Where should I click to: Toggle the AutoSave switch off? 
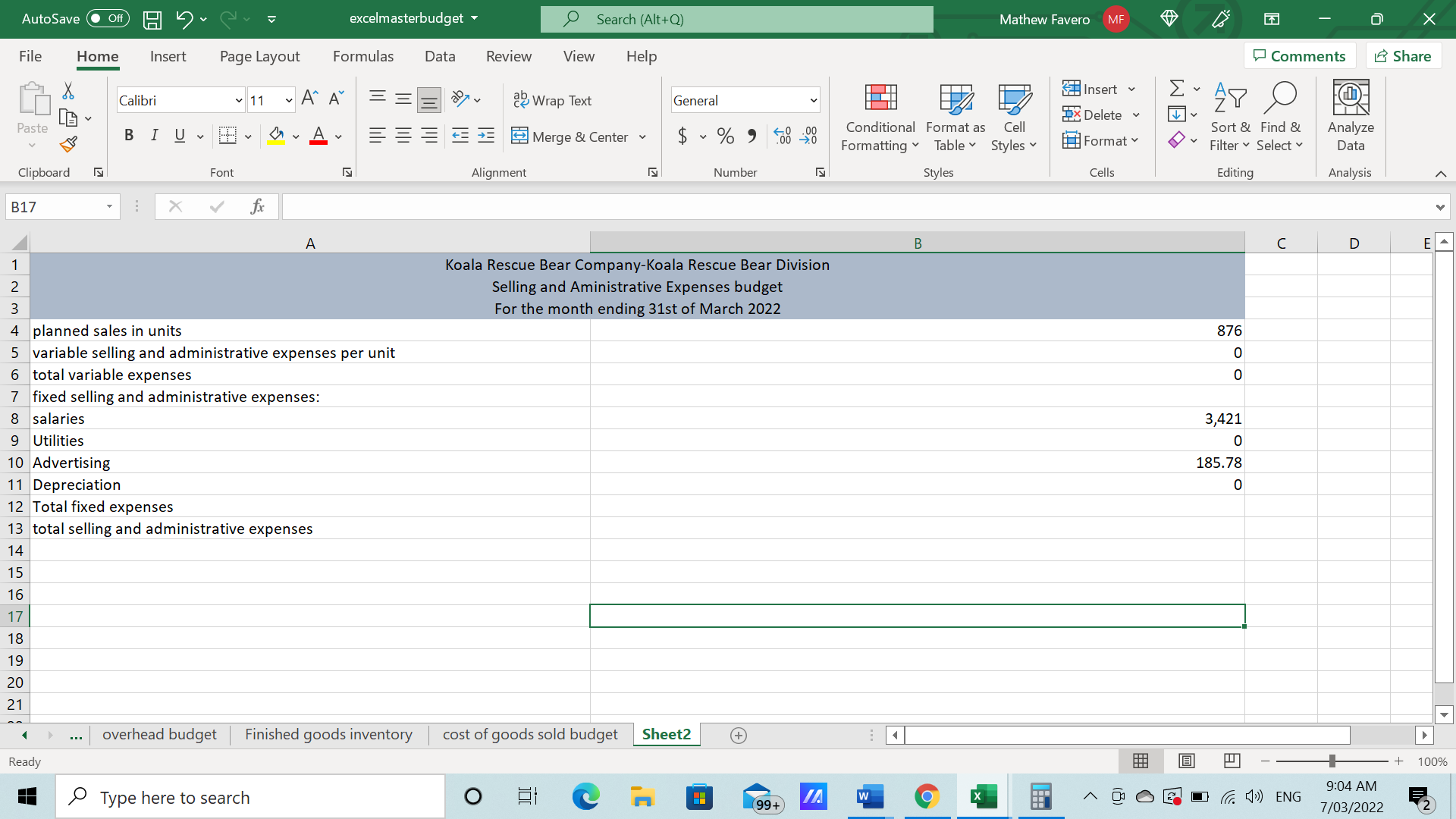pyautogui.click(x=107, y=18)
